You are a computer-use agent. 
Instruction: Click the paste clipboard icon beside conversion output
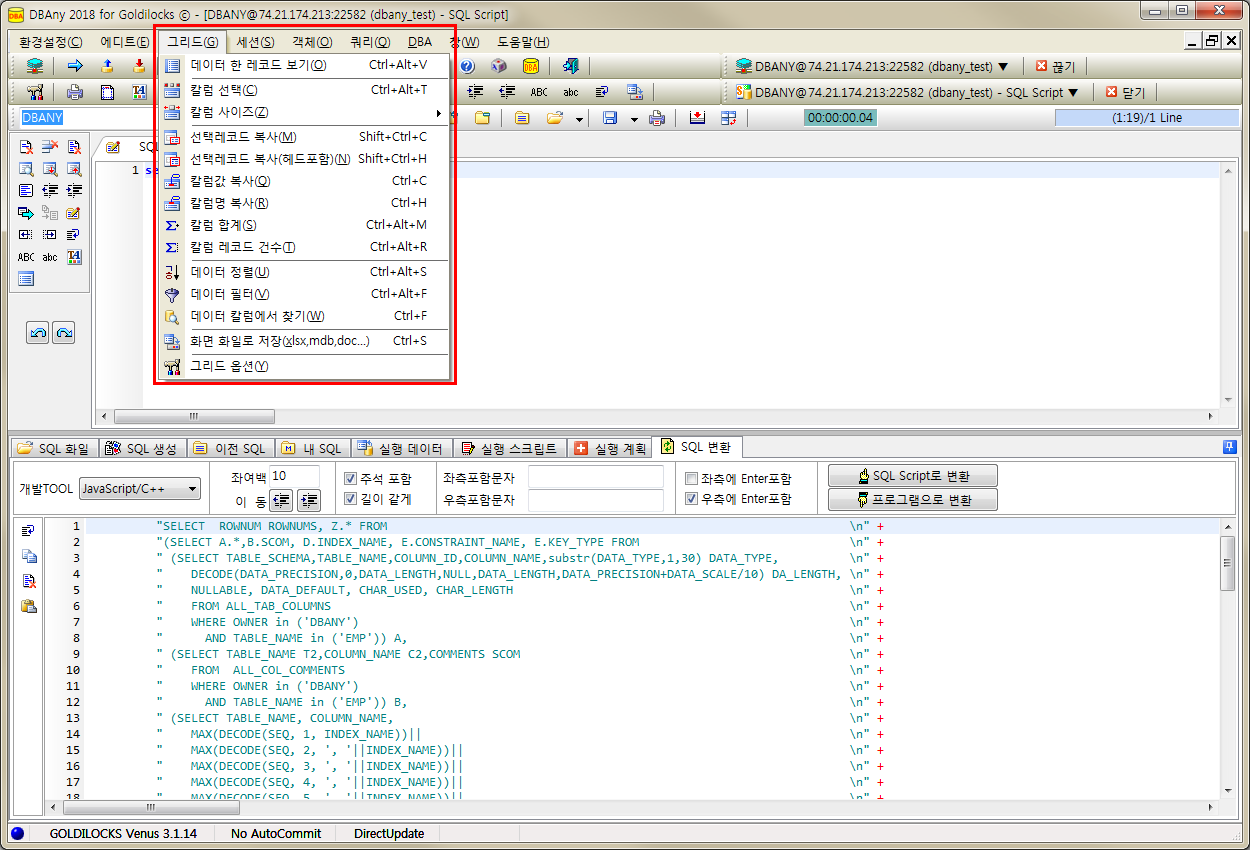(29, 605)
